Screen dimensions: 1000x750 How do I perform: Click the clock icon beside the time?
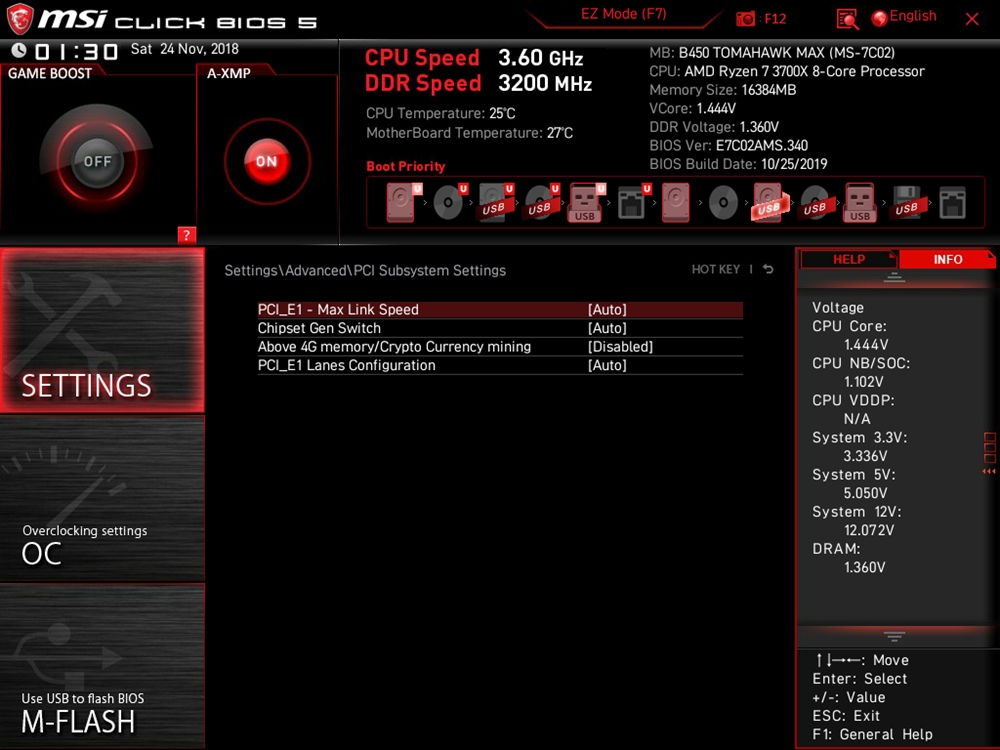[x=18, y=50]
